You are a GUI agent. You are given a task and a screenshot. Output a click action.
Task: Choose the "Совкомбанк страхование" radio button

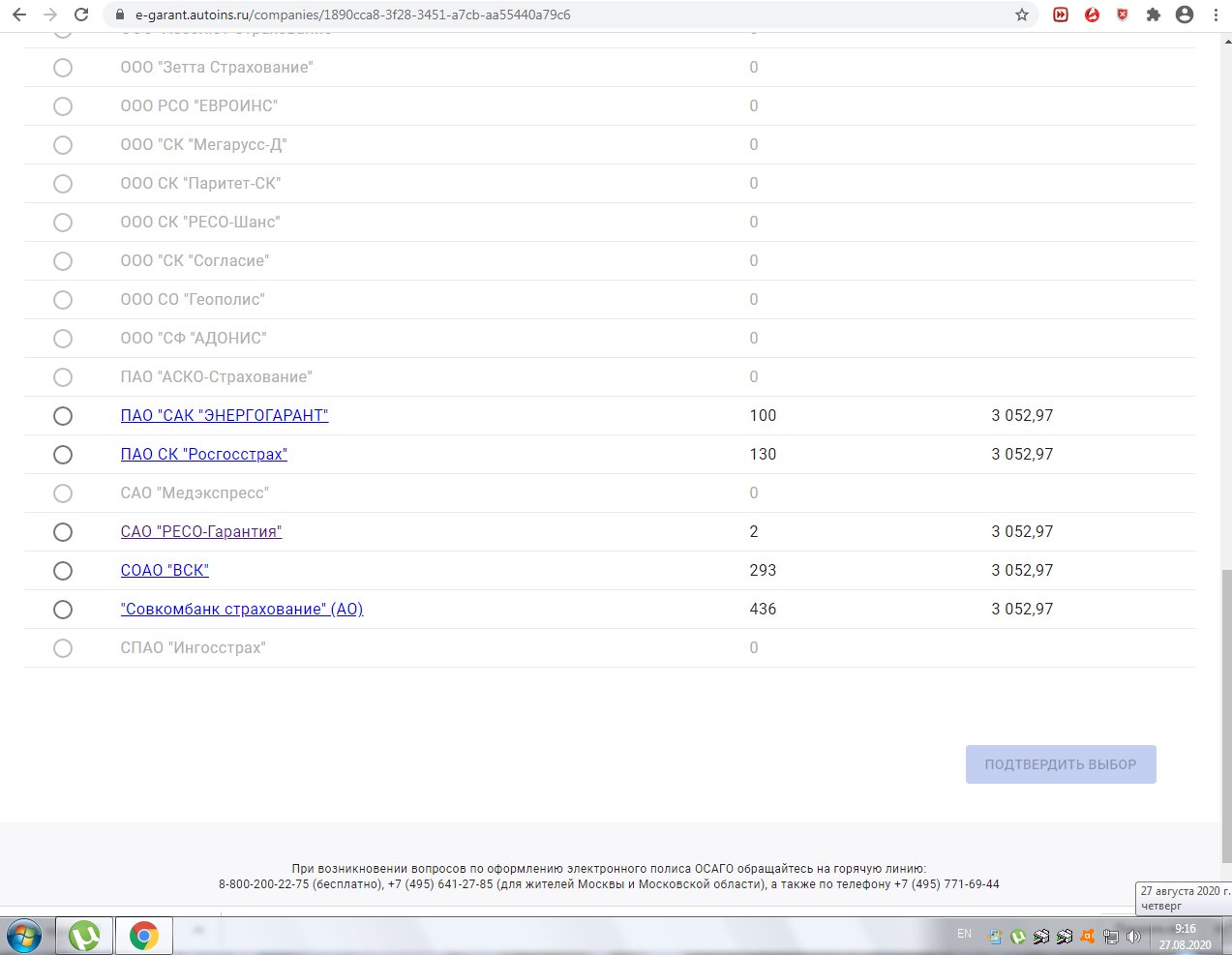pos(63,610)
